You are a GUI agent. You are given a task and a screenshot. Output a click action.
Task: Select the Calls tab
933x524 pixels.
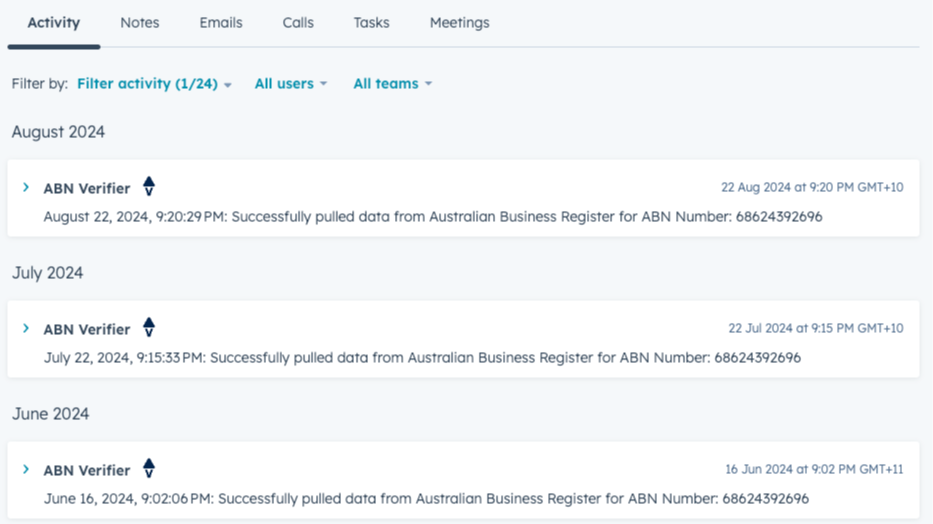tap(298, 22)
